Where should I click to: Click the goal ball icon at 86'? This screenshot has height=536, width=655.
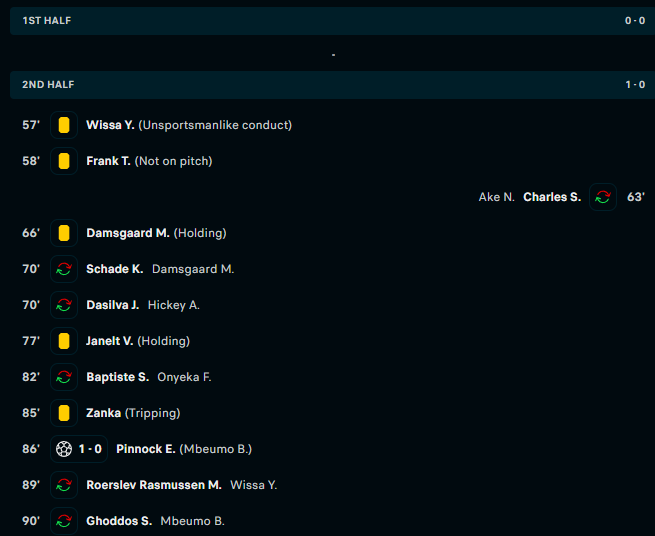pyautogui.click(x=64, y=449)
